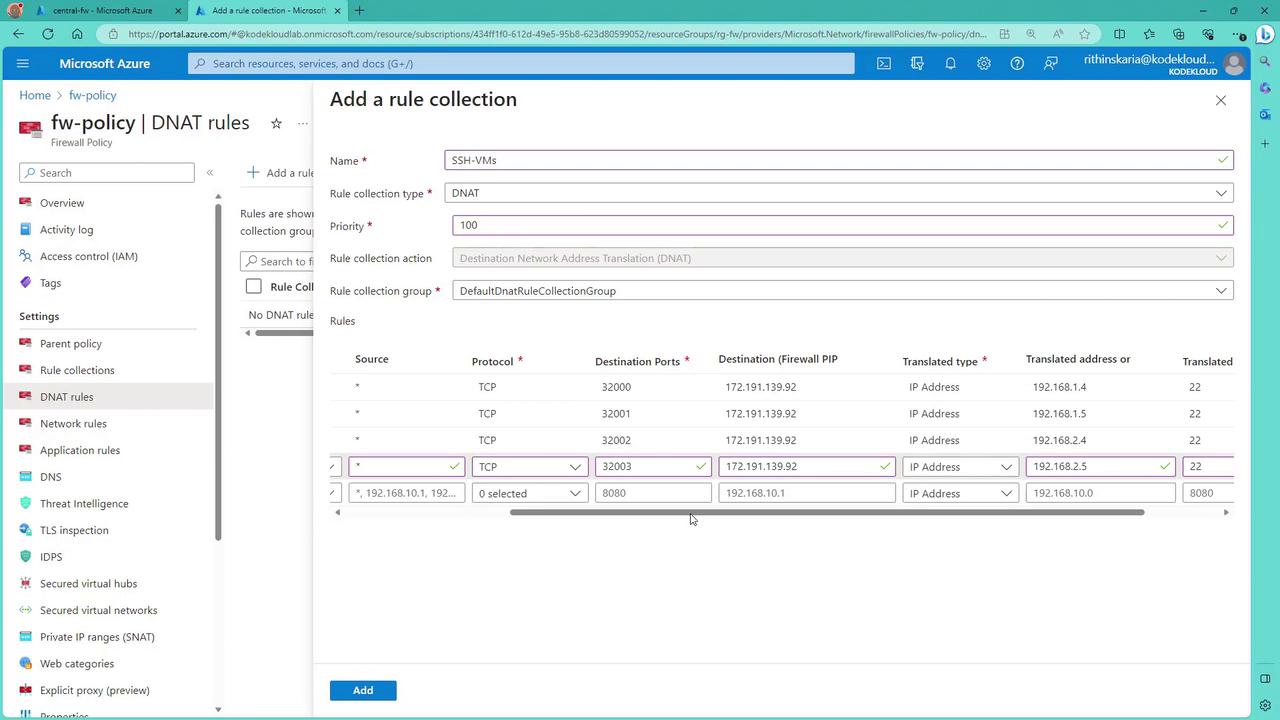1280x720 pixels.
Task: Open the feedback icon in header
Action: pos(1050,63)
